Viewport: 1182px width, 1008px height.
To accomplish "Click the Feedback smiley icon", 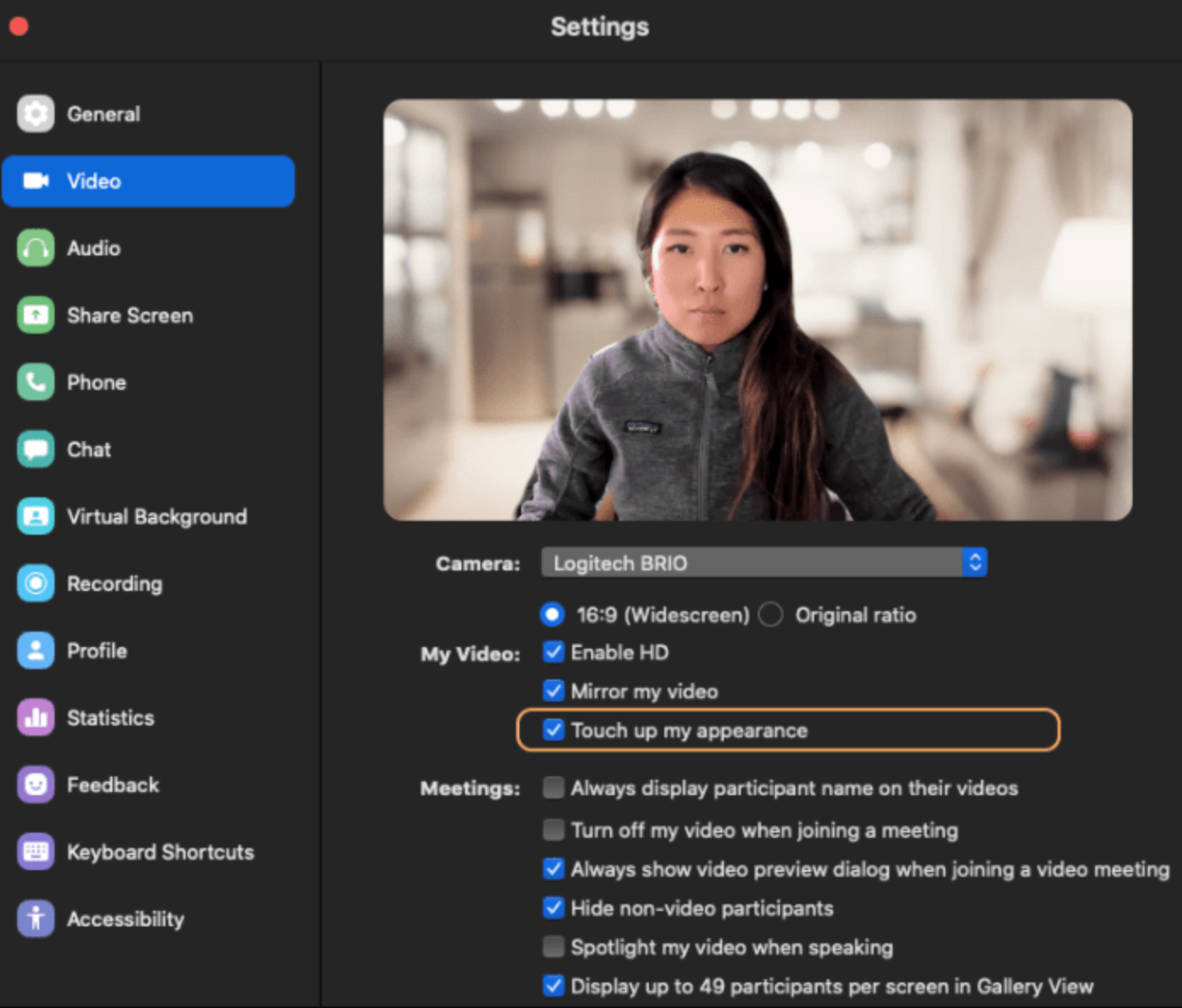I will 36,784.
